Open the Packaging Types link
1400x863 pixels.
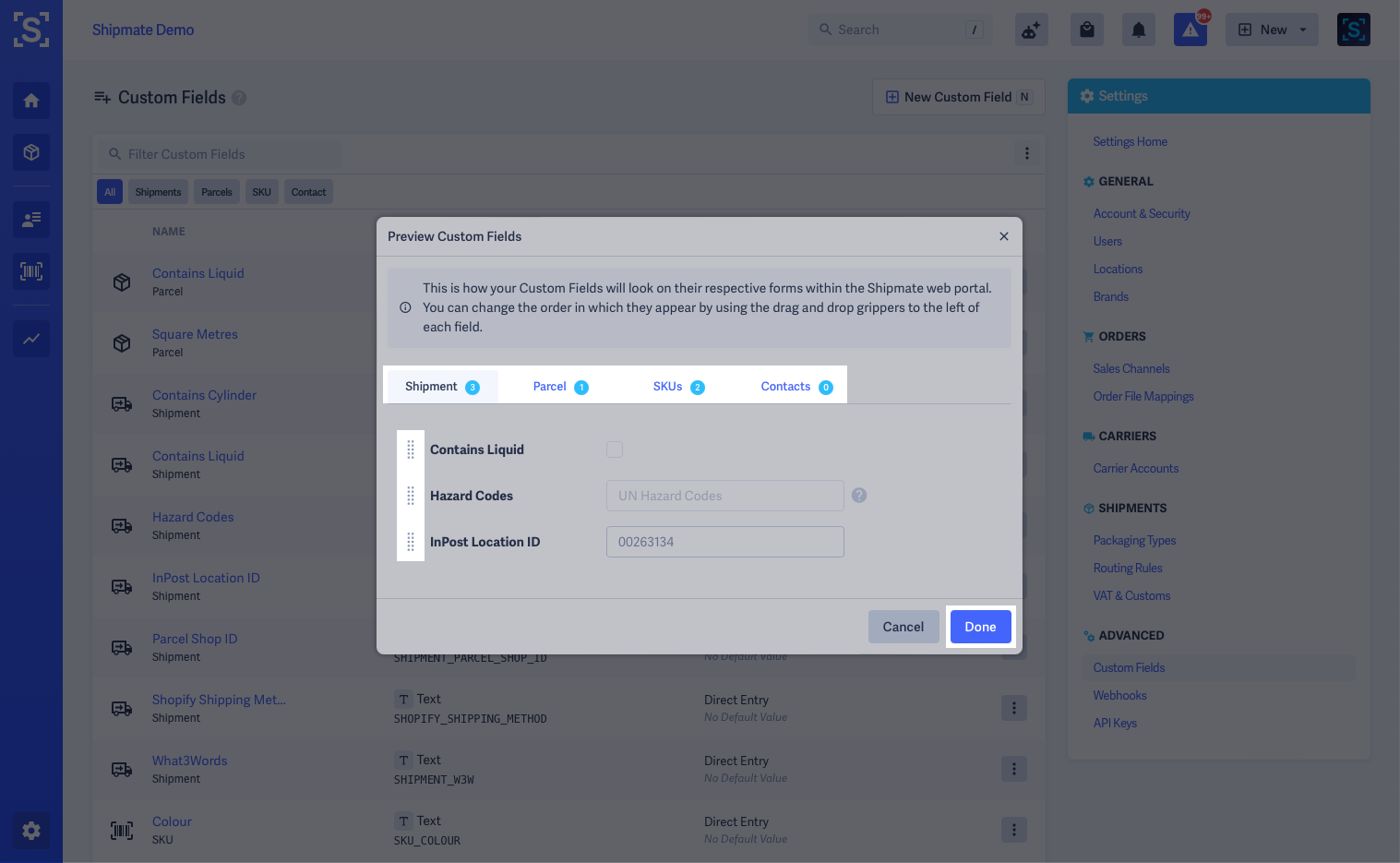1134,541
